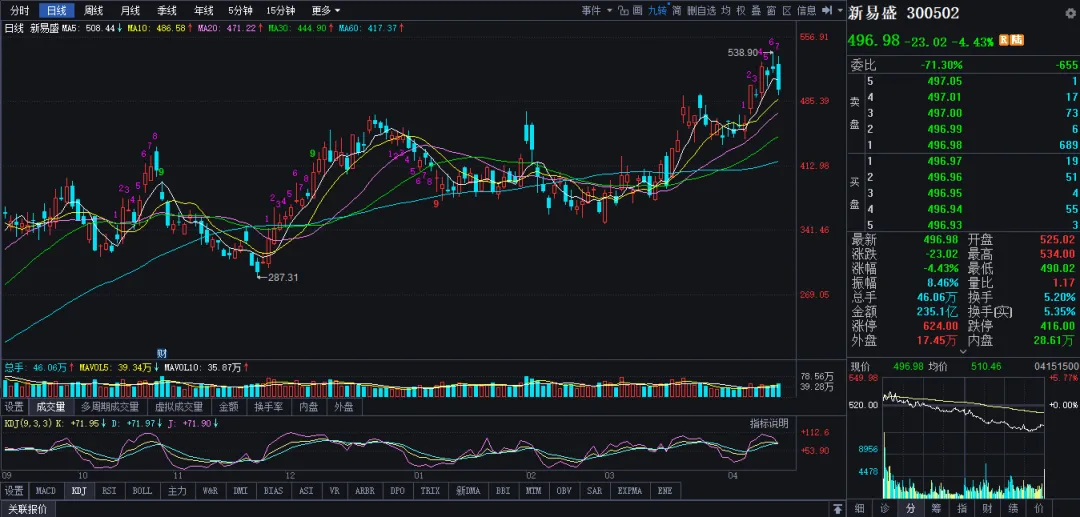Viewport: 1080px width, 517px height.
Task: Switch to 周线 weekly chart
Action: point(93,10)
